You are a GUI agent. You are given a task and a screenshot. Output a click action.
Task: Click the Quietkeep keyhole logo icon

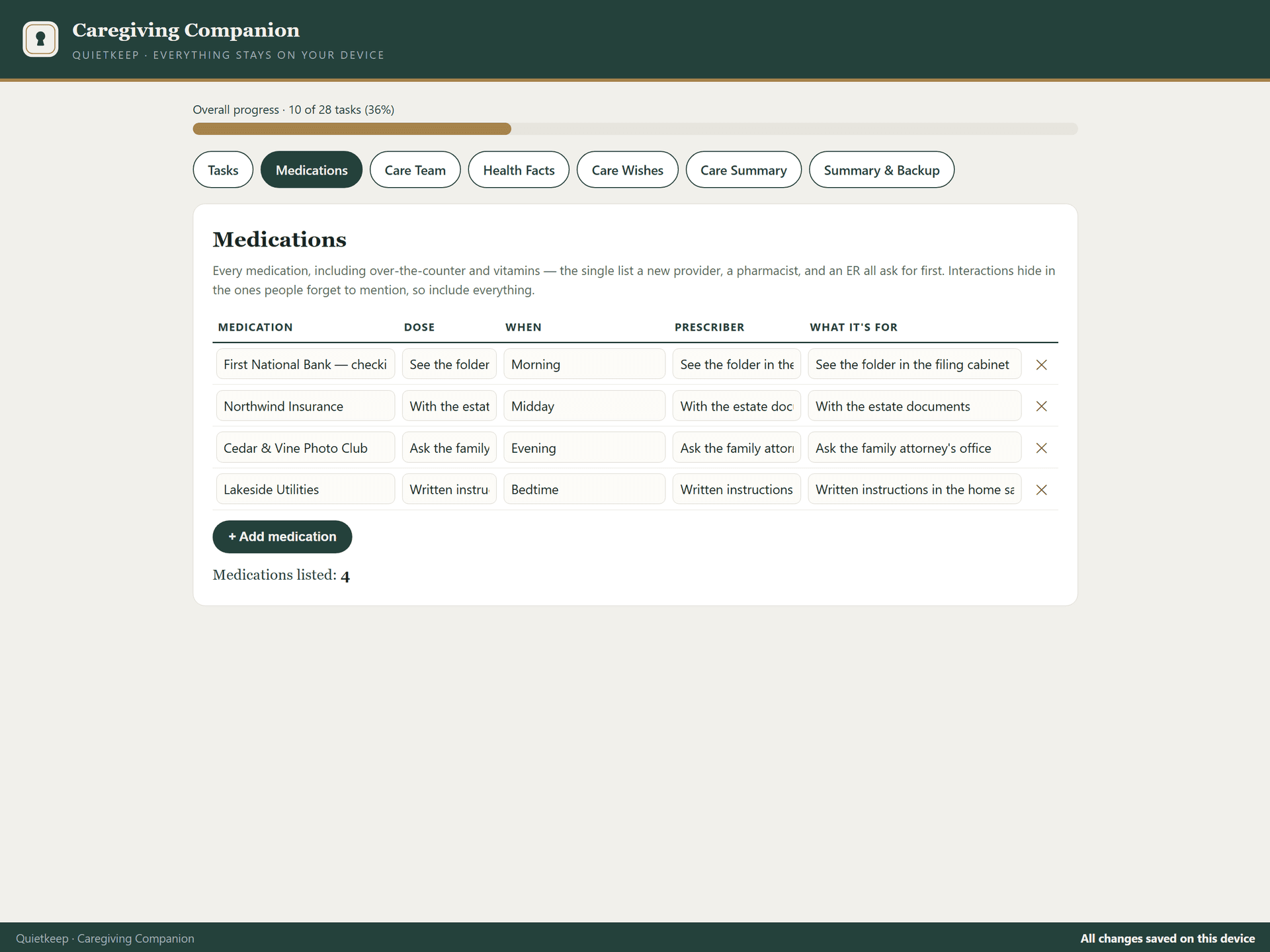[x=40, y=39]
